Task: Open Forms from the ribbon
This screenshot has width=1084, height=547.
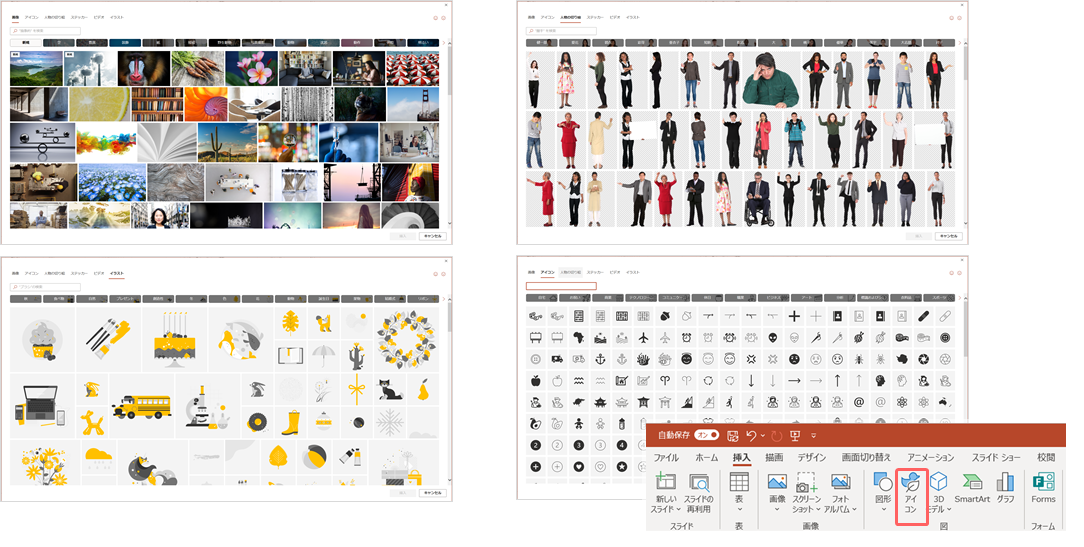Action: coord(1043,488)
